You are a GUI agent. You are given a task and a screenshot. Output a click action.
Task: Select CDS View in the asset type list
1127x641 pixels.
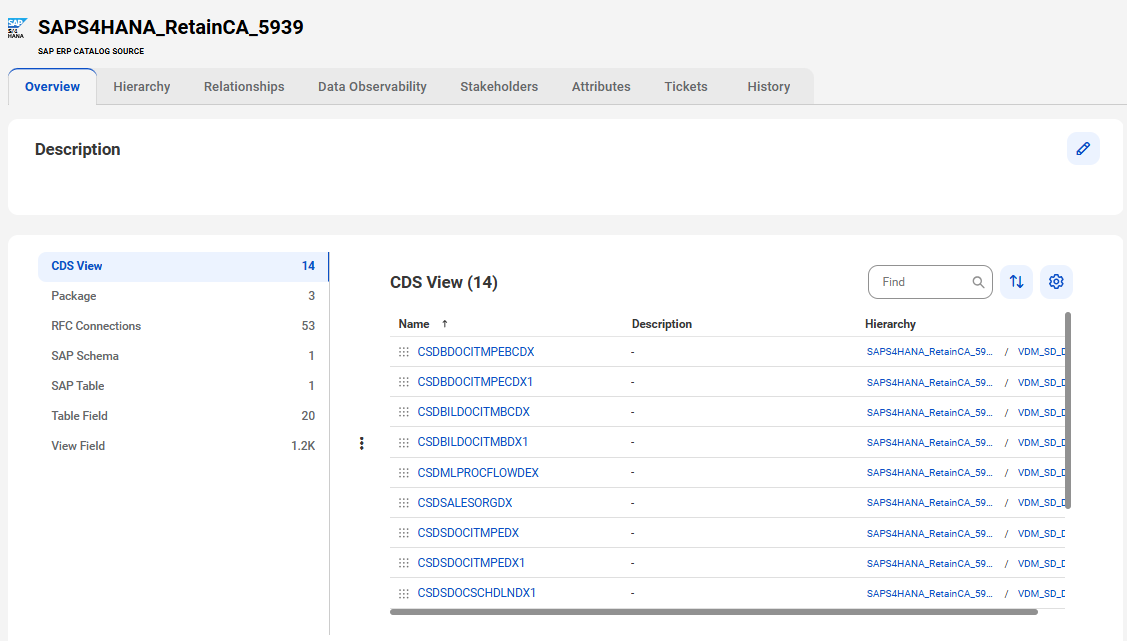point(183,266)
